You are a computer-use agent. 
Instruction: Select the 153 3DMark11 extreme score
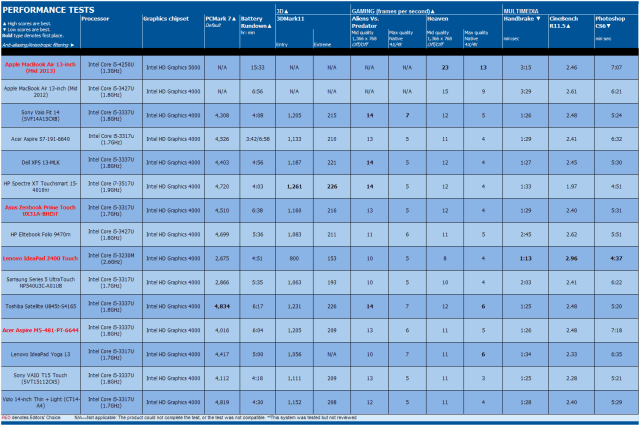pyautogui.click(x=332, y=258)
